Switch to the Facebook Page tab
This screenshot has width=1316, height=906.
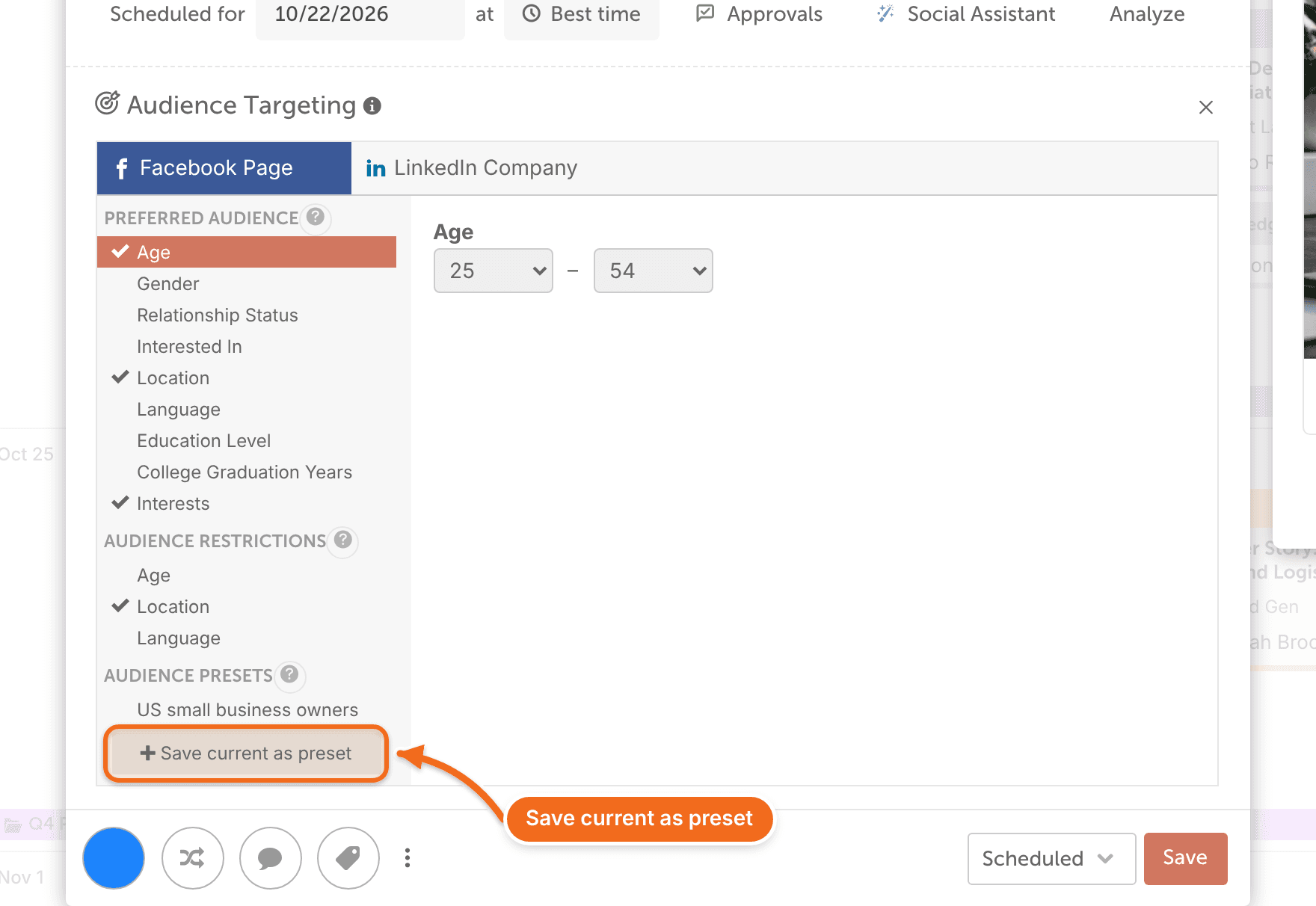tap(224, 168)
